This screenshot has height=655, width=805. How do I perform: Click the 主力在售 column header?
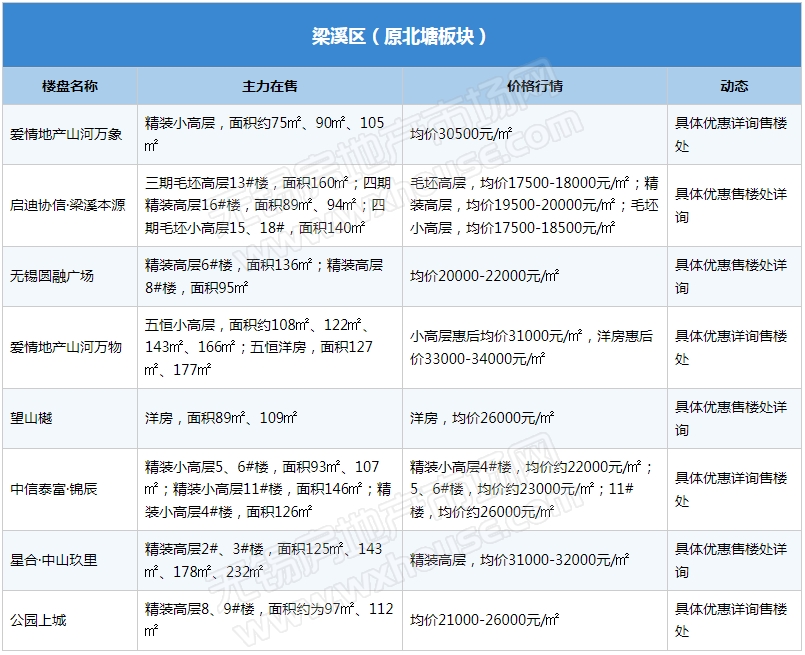(x=270, y=86)
